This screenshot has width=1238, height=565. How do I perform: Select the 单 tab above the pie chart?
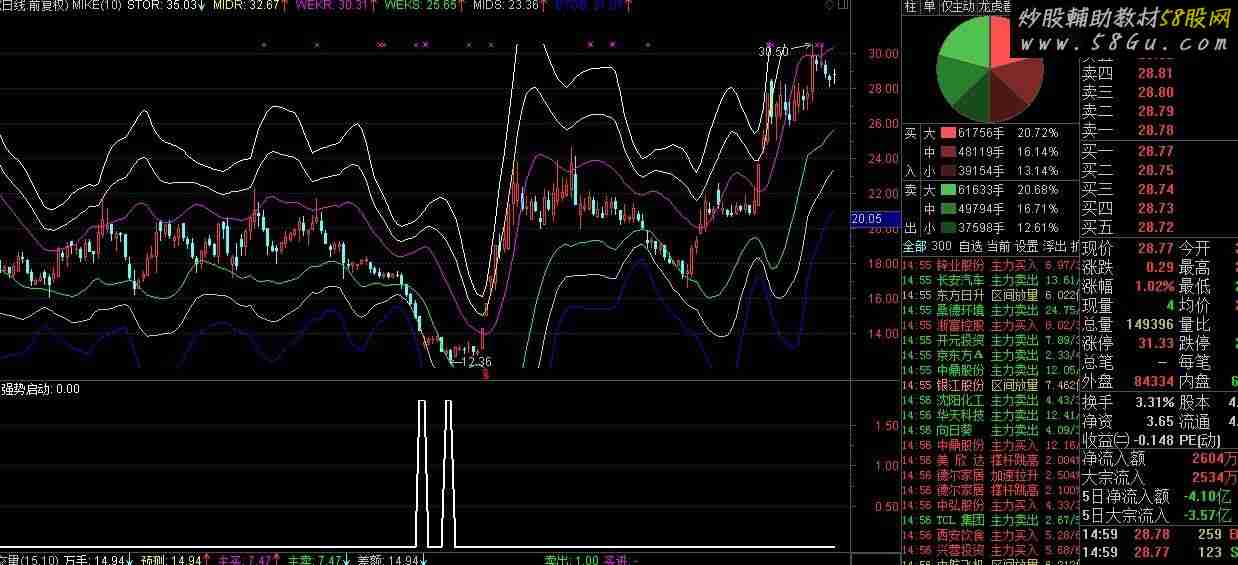pyautogui.click(x=928, y=7)
